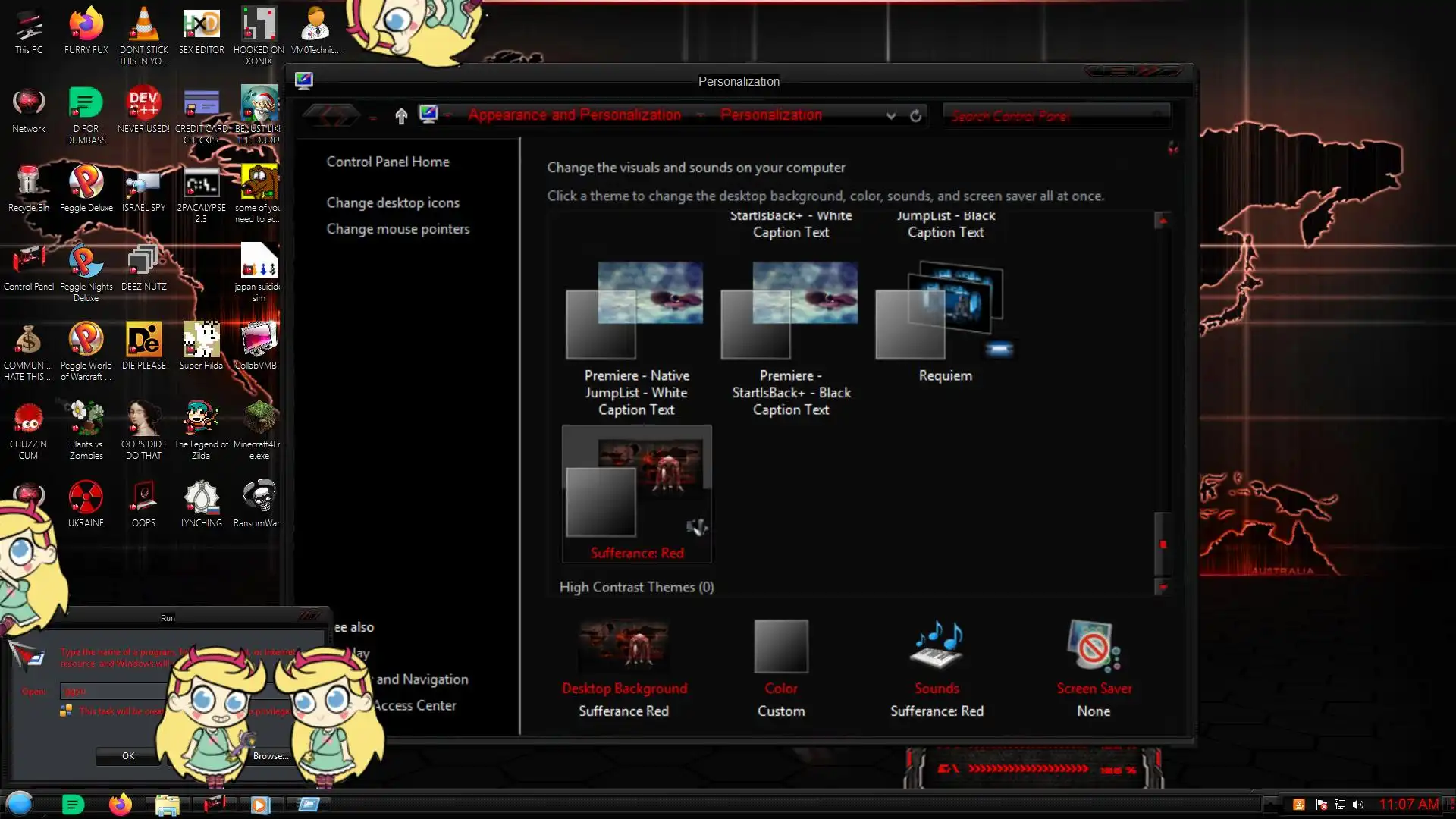This screenshot has width=1456, height=819.
Task: Open the Peggle Deluxe desktop icon
Action: click(x=86, y=183)
